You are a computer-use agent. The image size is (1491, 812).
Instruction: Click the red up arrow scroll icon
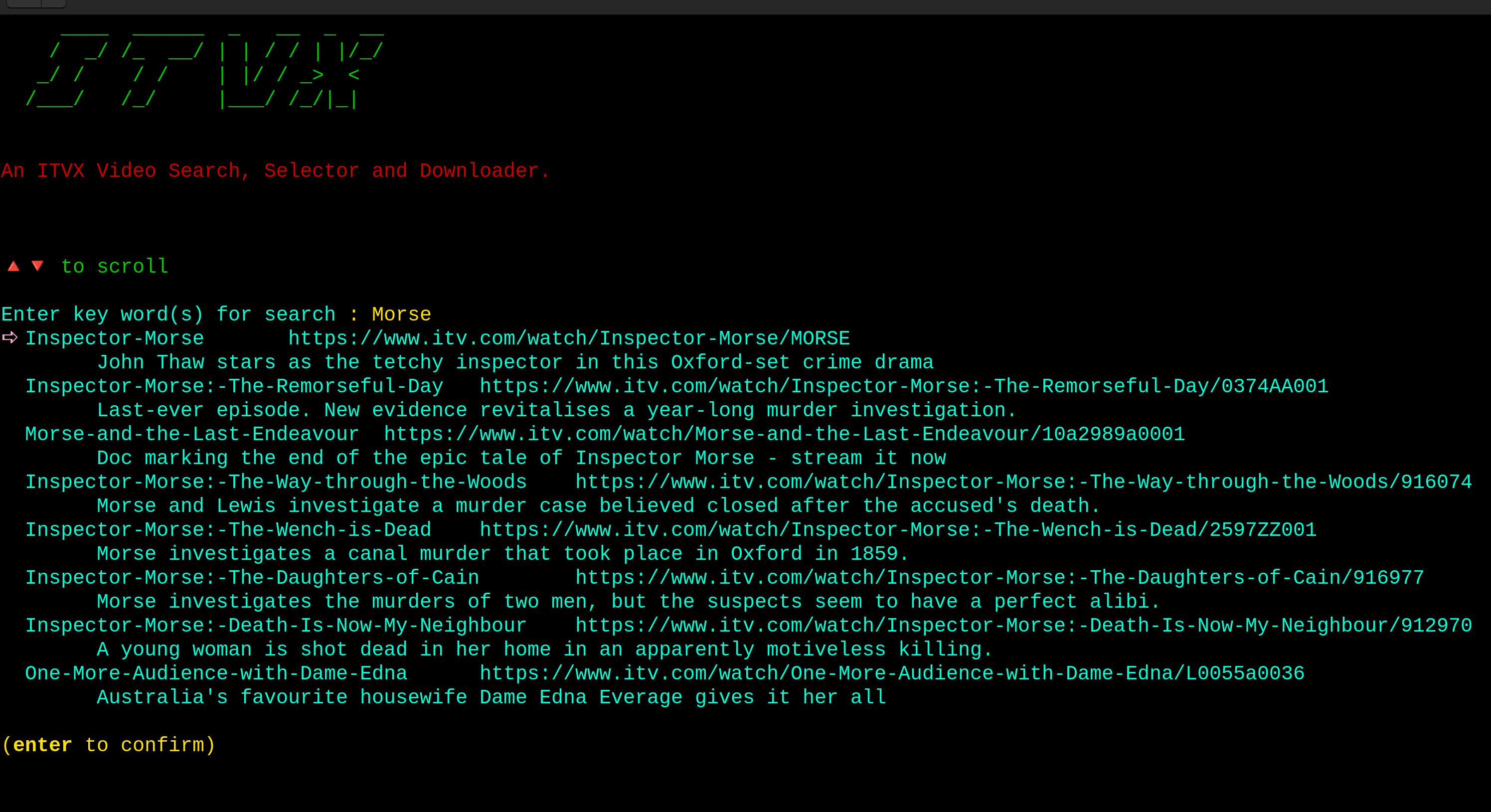click(13, 266)
